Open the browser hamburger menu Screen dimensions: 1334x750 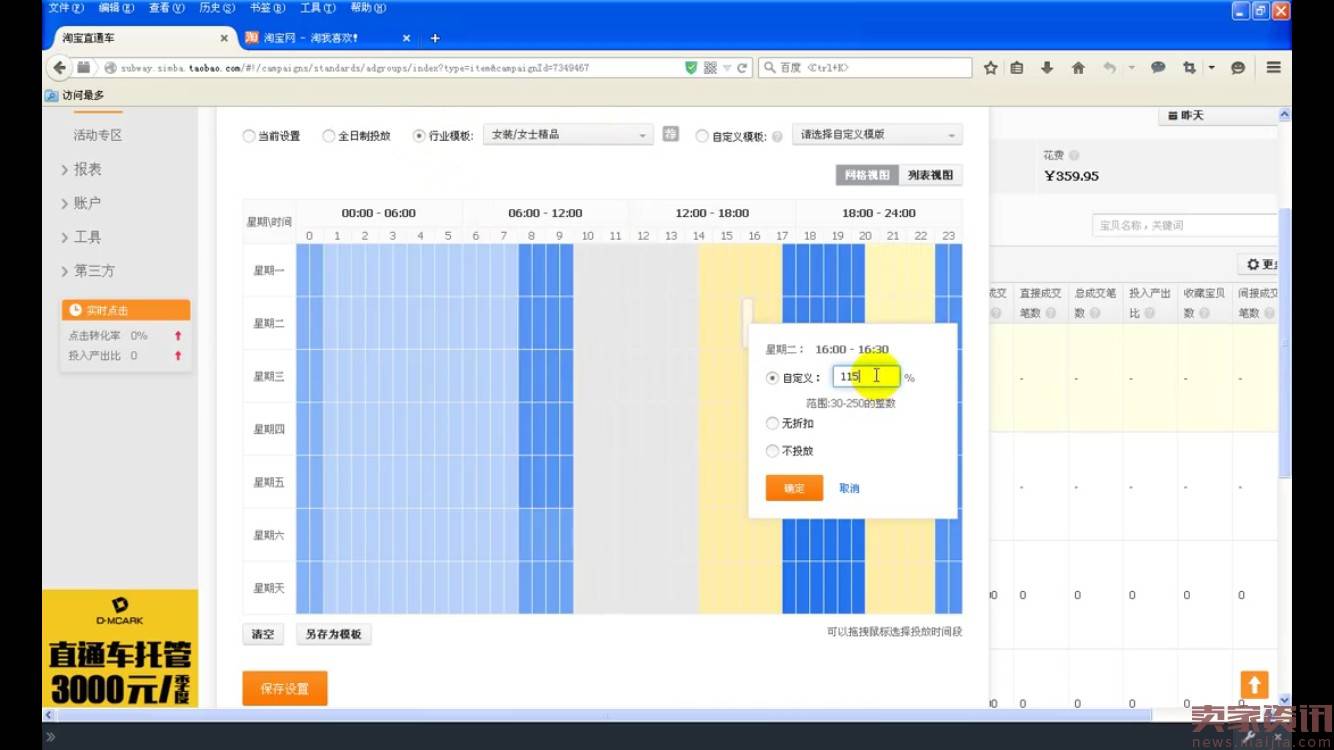pos(1273,68)
